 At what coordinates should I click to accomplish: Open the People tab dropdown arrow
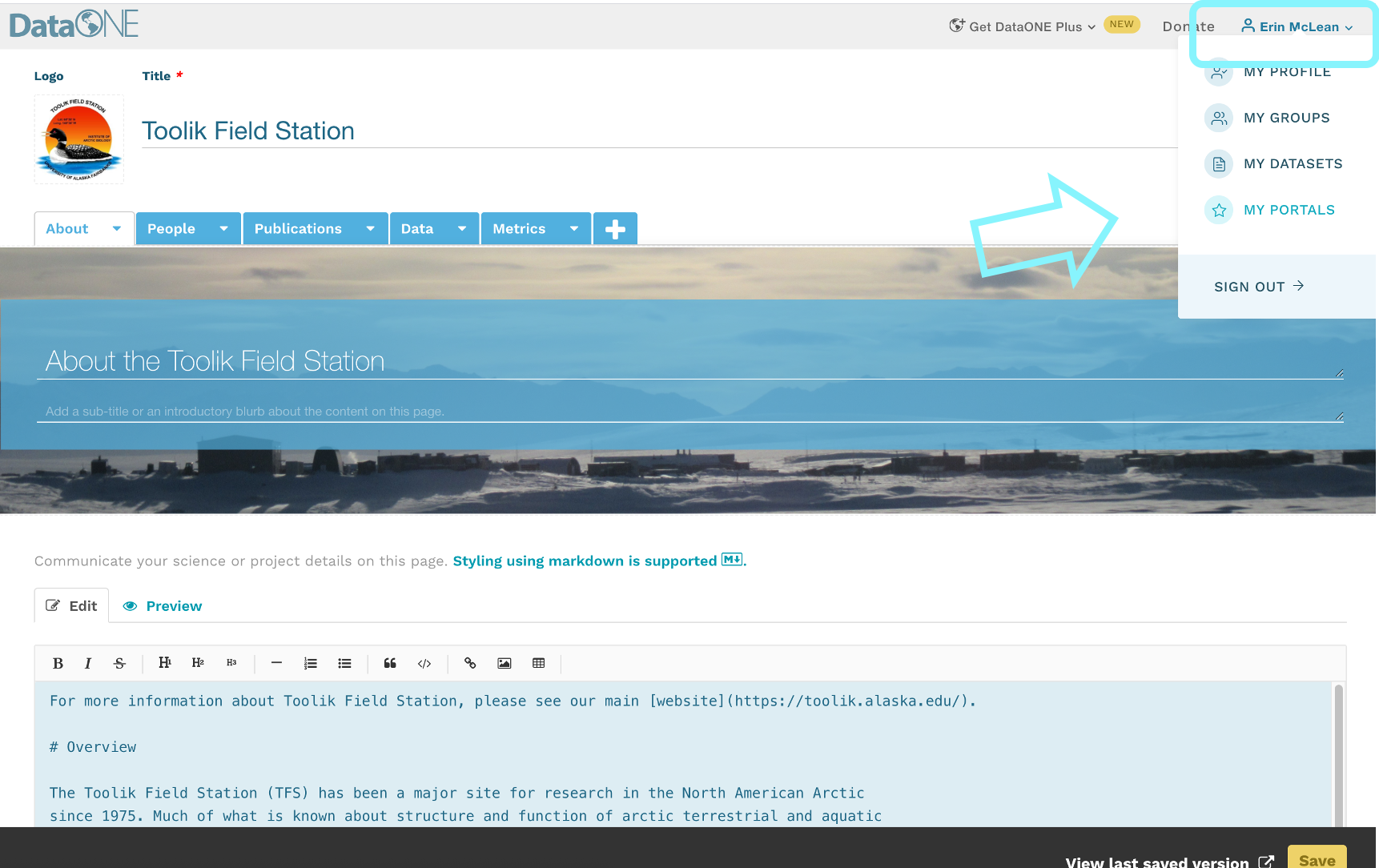[224, 229]
